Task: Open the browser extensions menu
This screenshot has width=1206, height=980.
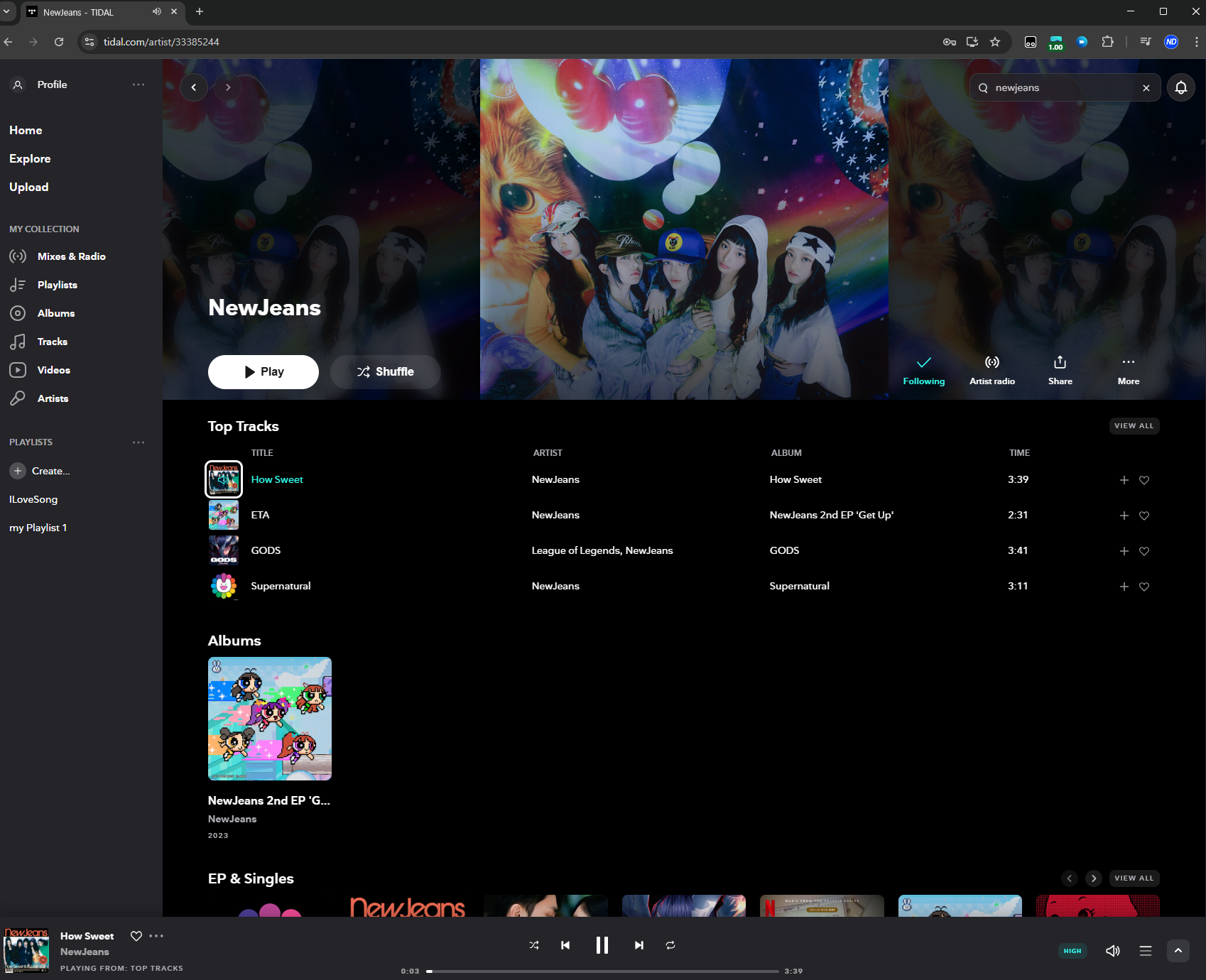Action: coord(1107,42)
